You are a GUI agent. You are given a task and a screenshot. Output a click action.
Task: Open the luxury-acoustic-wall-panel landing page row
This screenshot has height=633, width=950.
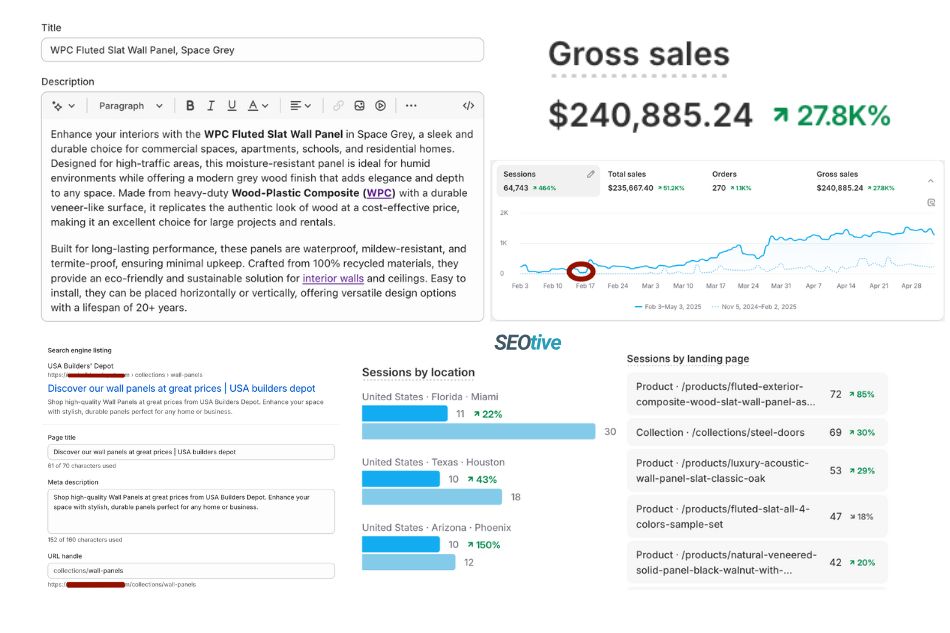757,471
